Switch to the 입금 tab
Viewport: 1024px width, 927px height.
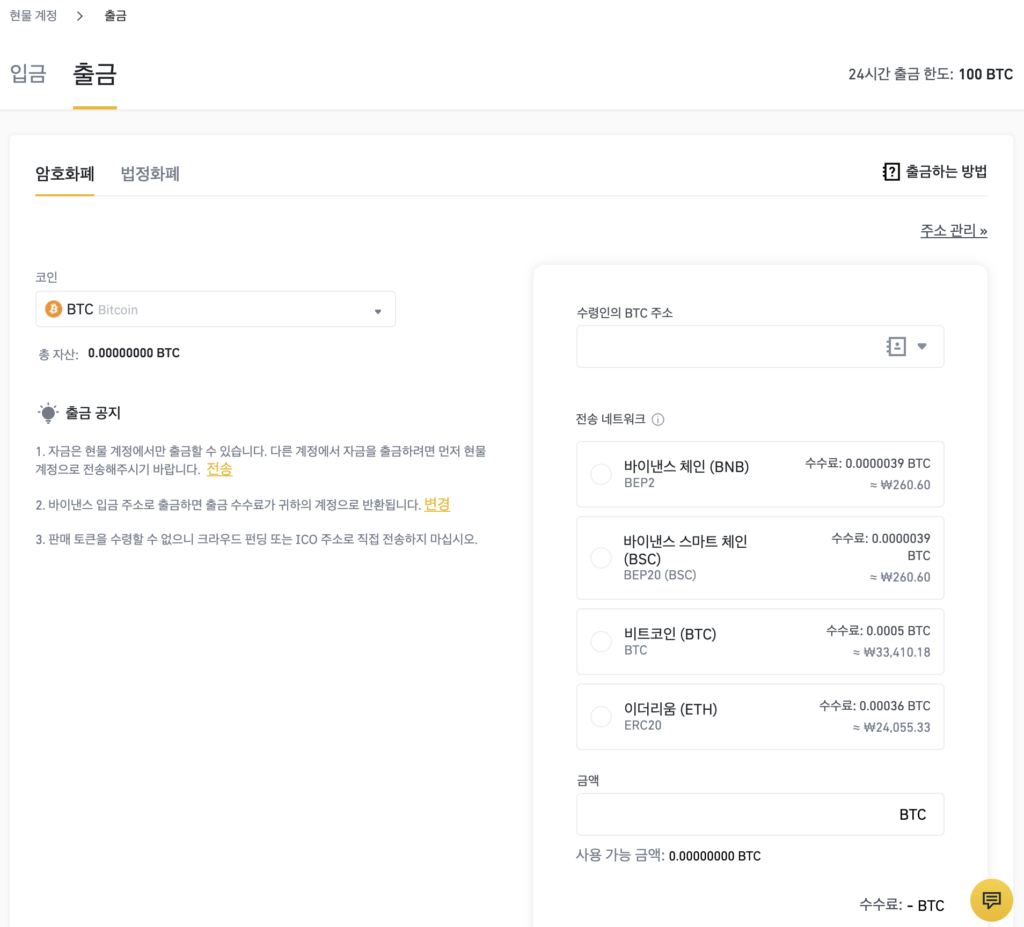[28, 74]
